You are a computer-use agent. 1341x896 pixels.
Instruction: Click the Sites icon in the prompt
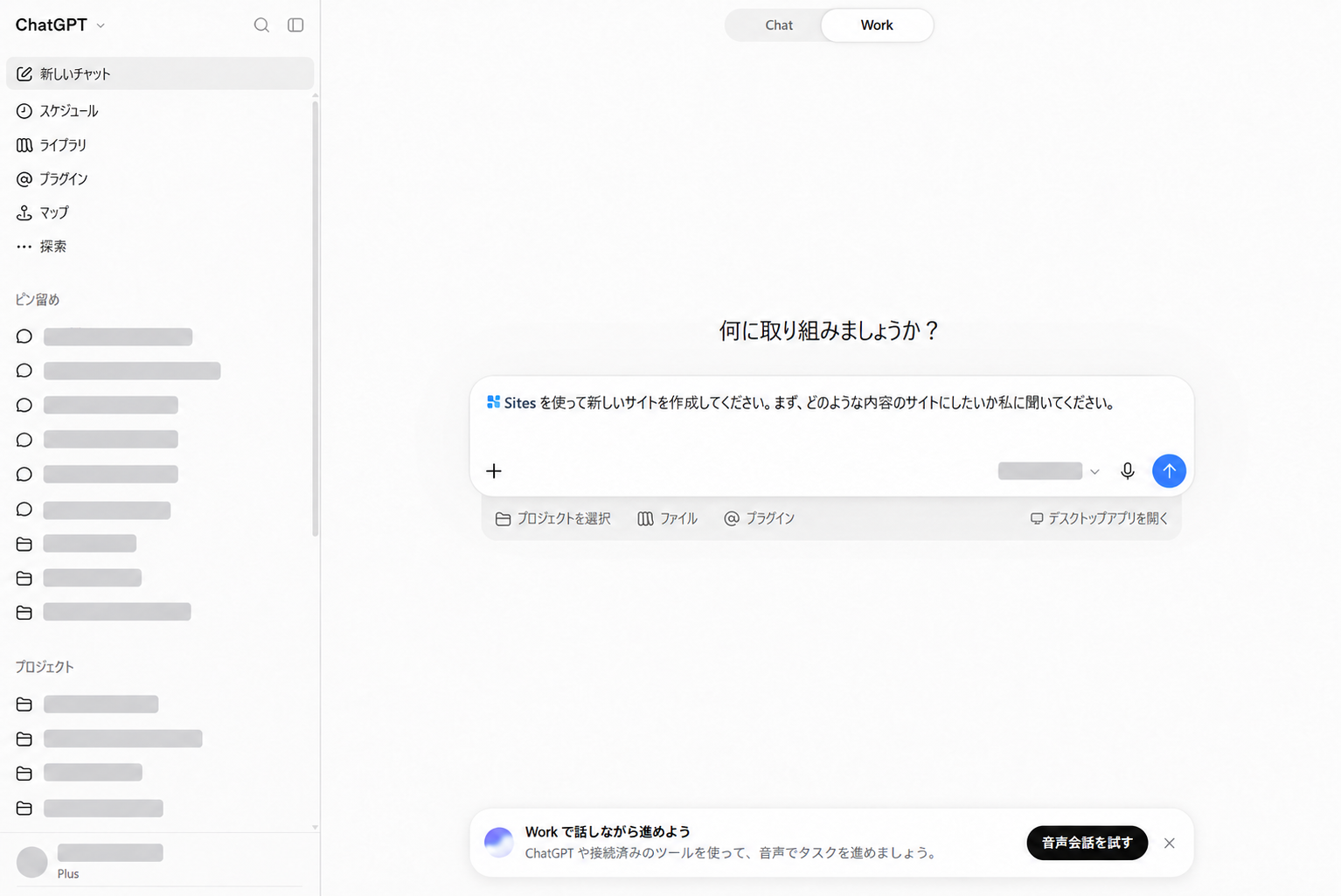point(494,402)
